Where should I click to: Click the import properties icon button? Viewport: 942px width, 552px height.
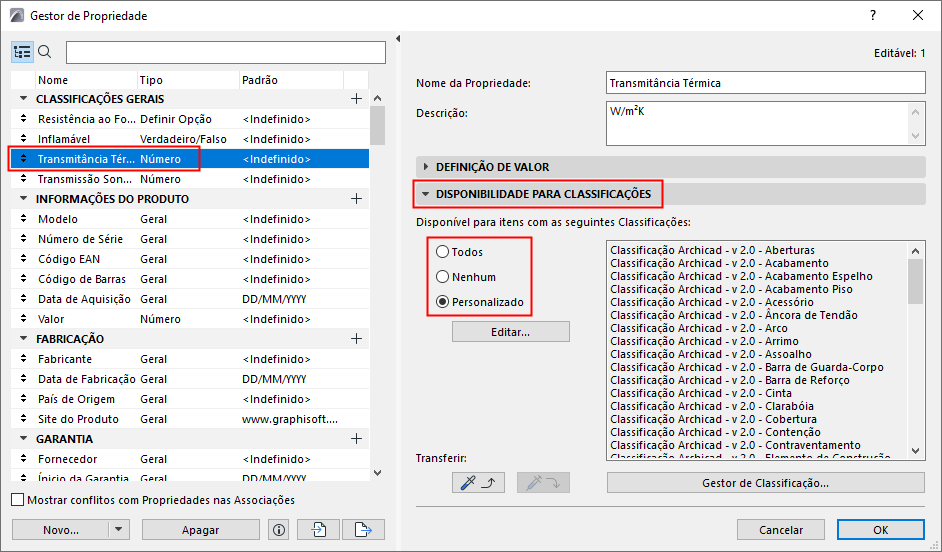(318, 530)
